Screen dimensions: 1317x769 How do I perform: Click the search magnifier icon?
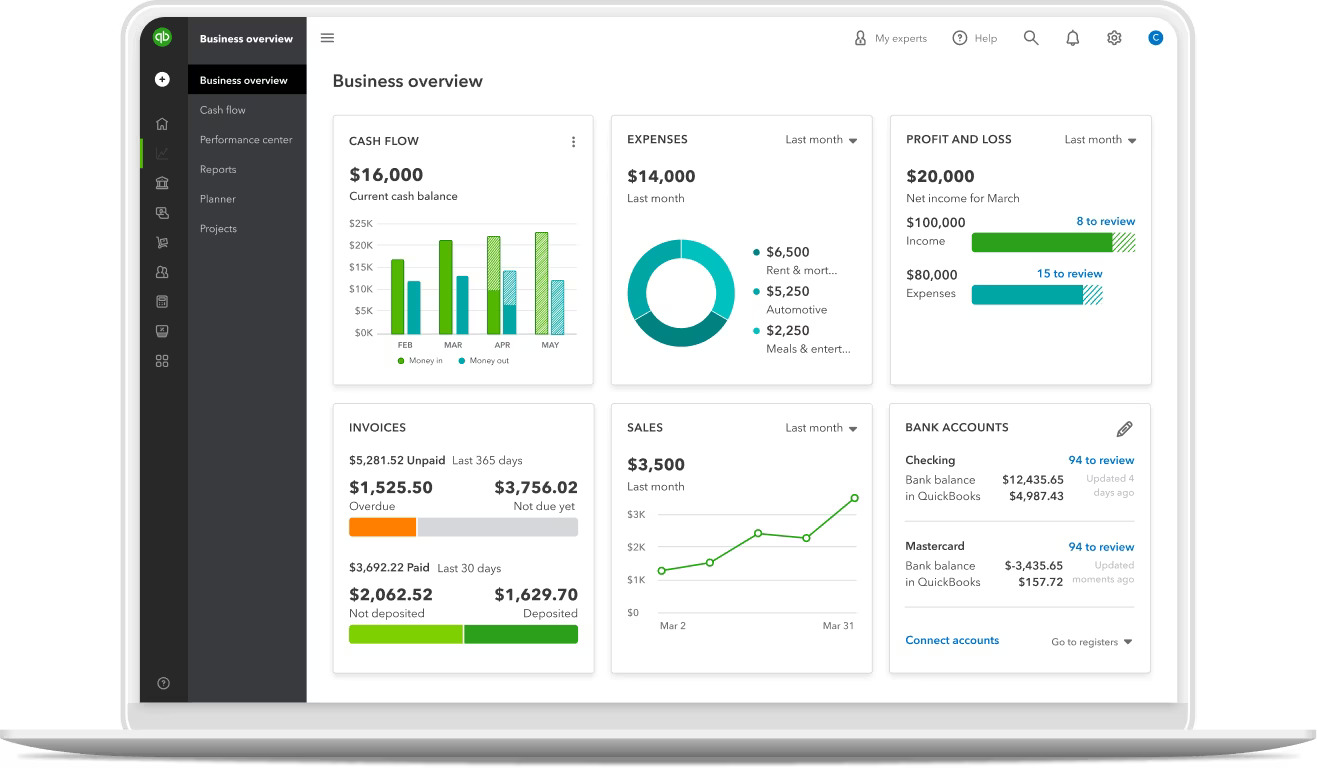(x=1031, y=38)
